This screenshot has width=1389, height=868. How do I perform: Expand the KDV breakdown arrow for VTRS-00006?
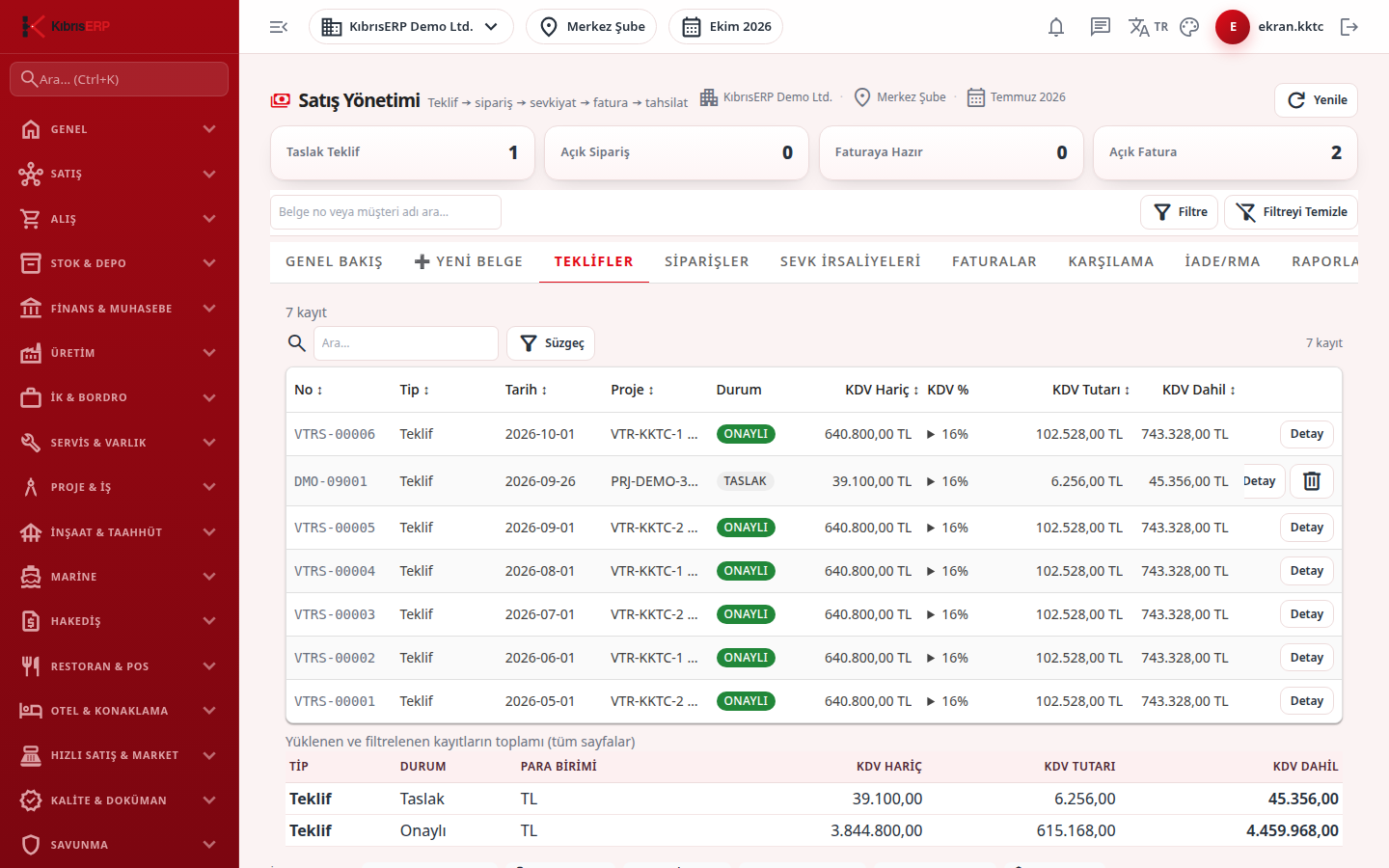tap(931, 434)
